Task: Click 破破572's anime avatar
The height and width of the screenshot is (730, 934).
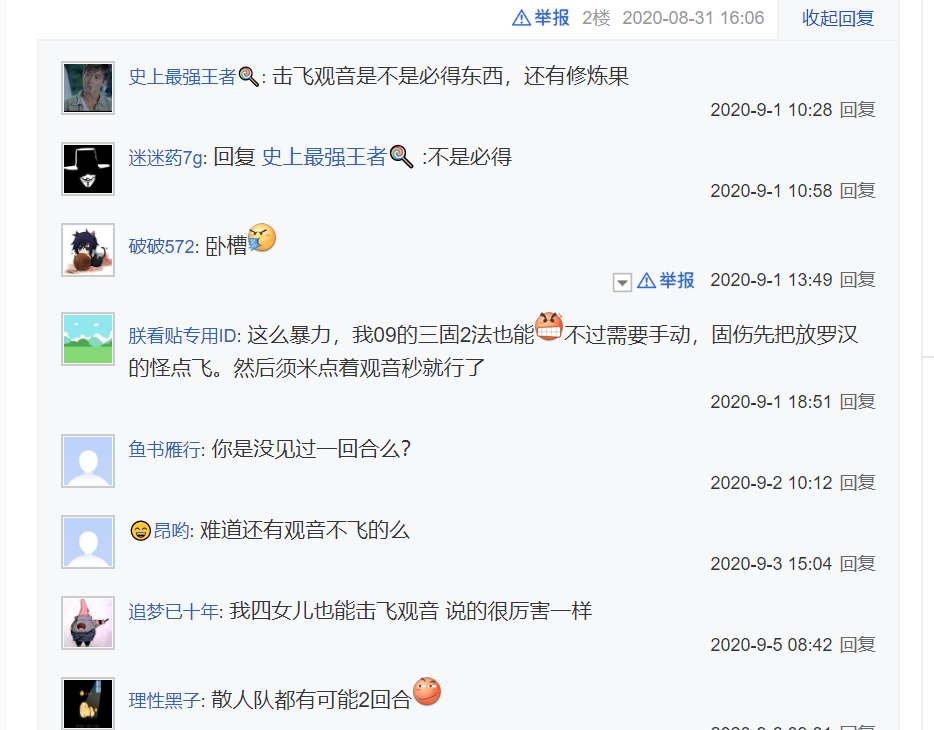Action: 88,250
